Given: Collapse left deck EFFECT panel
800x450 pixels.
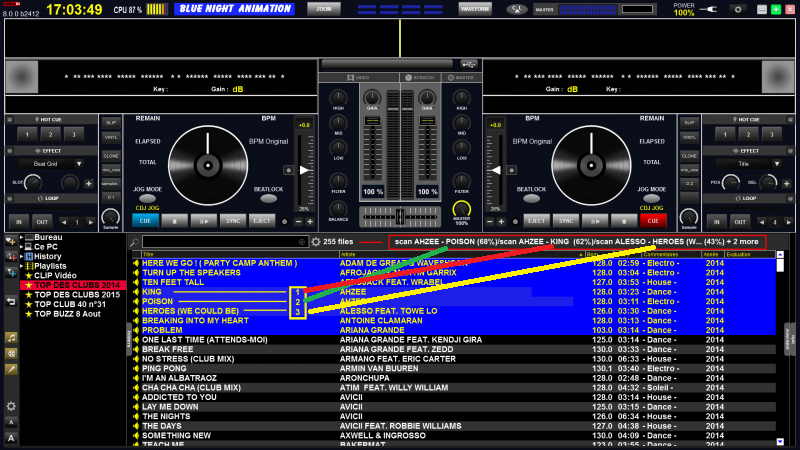Looking at the screenshot, I should (10, 151).
